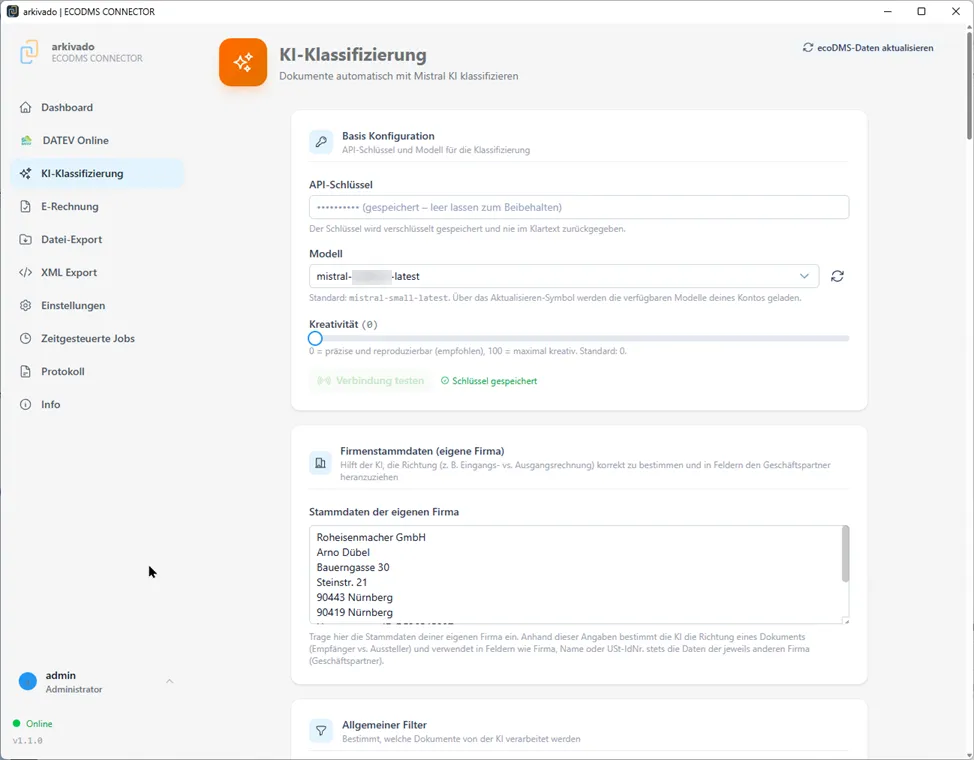The height and width of the screenshot is (760, 974).
Task: Click the Kreativität slider handle
Action: (315, 338)
